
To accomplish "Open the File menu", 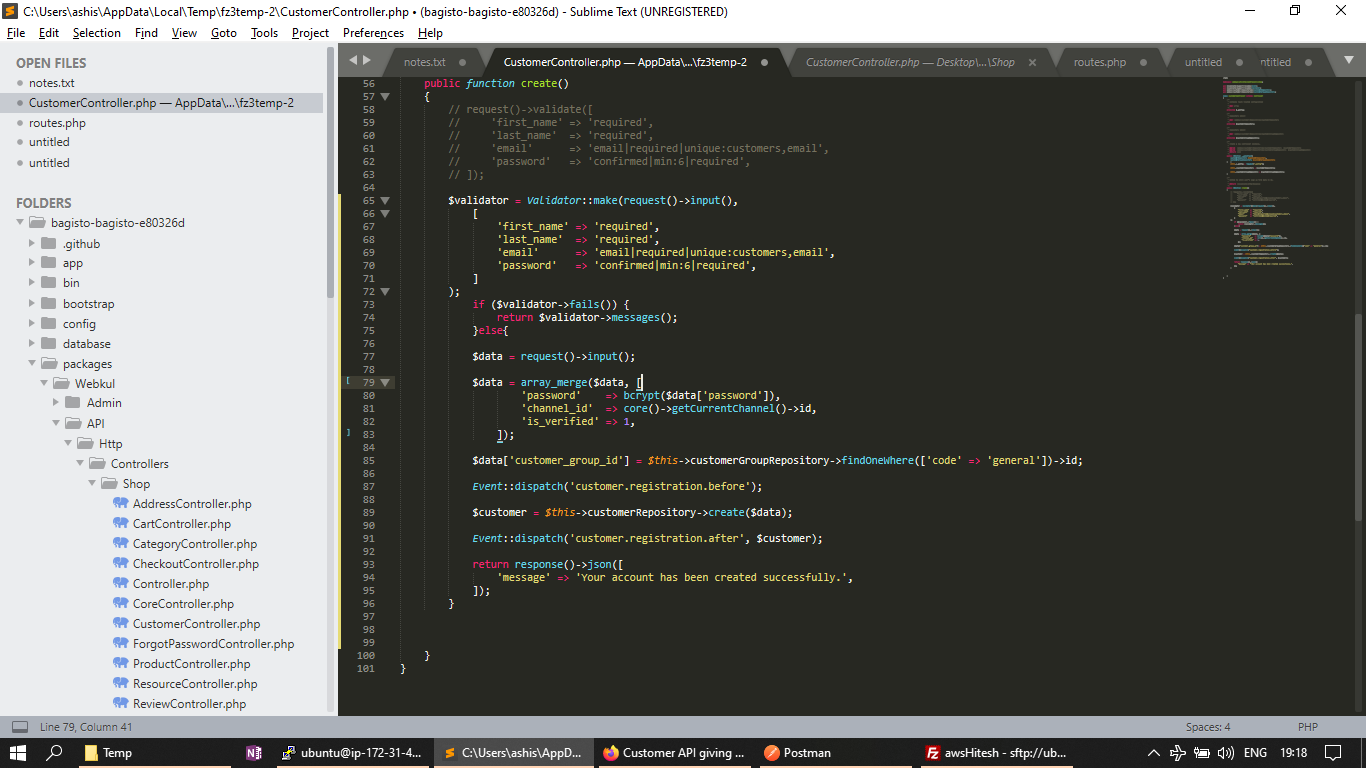I will [x=16, y=33].
